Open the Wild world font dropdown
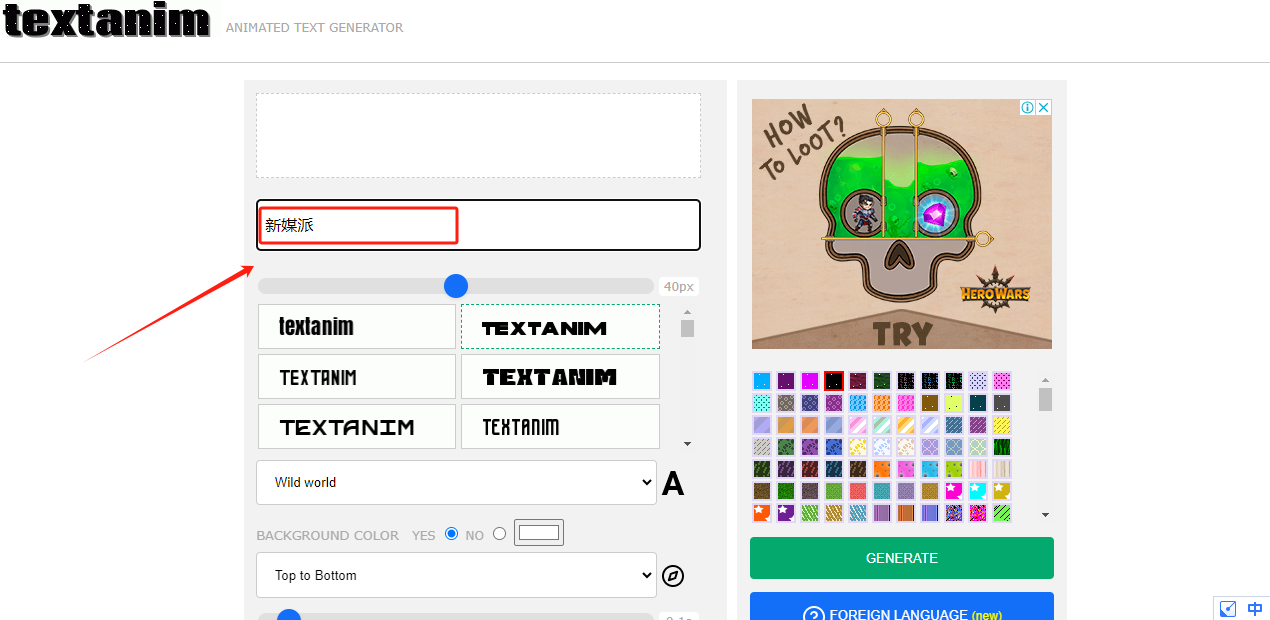 [456, 482]
